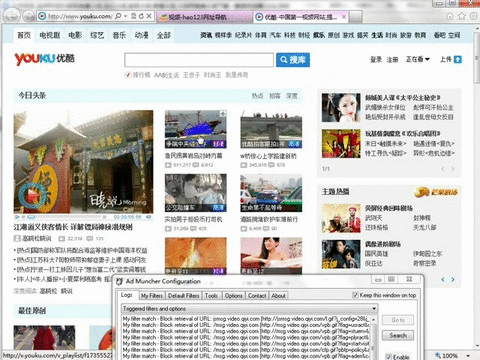Click the Search button in Ad Muncher
This screenshot has height=360, width=480.
[x=398, y=335]
